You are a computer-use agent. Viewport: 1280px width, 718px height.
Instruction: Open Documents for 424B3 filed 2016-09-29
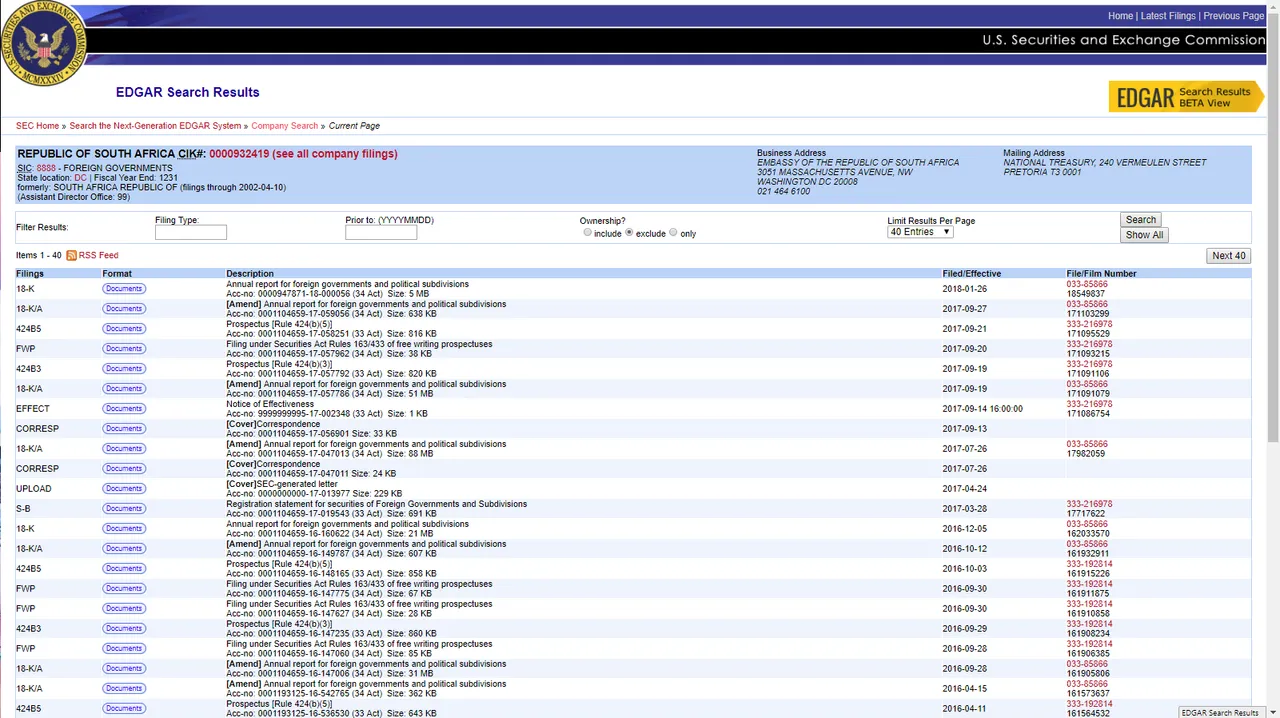(x=123, y=629)
